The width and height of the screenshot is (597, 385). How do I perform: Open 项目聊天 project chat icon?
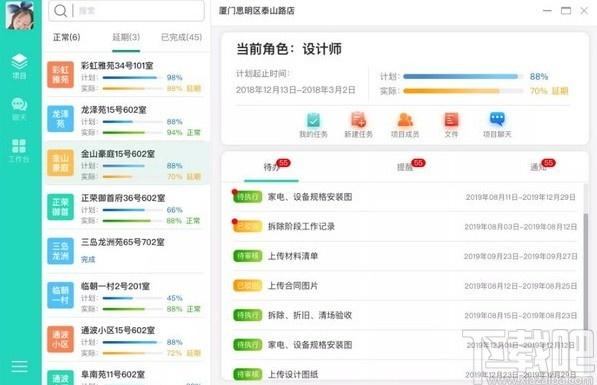click(497, 125)
